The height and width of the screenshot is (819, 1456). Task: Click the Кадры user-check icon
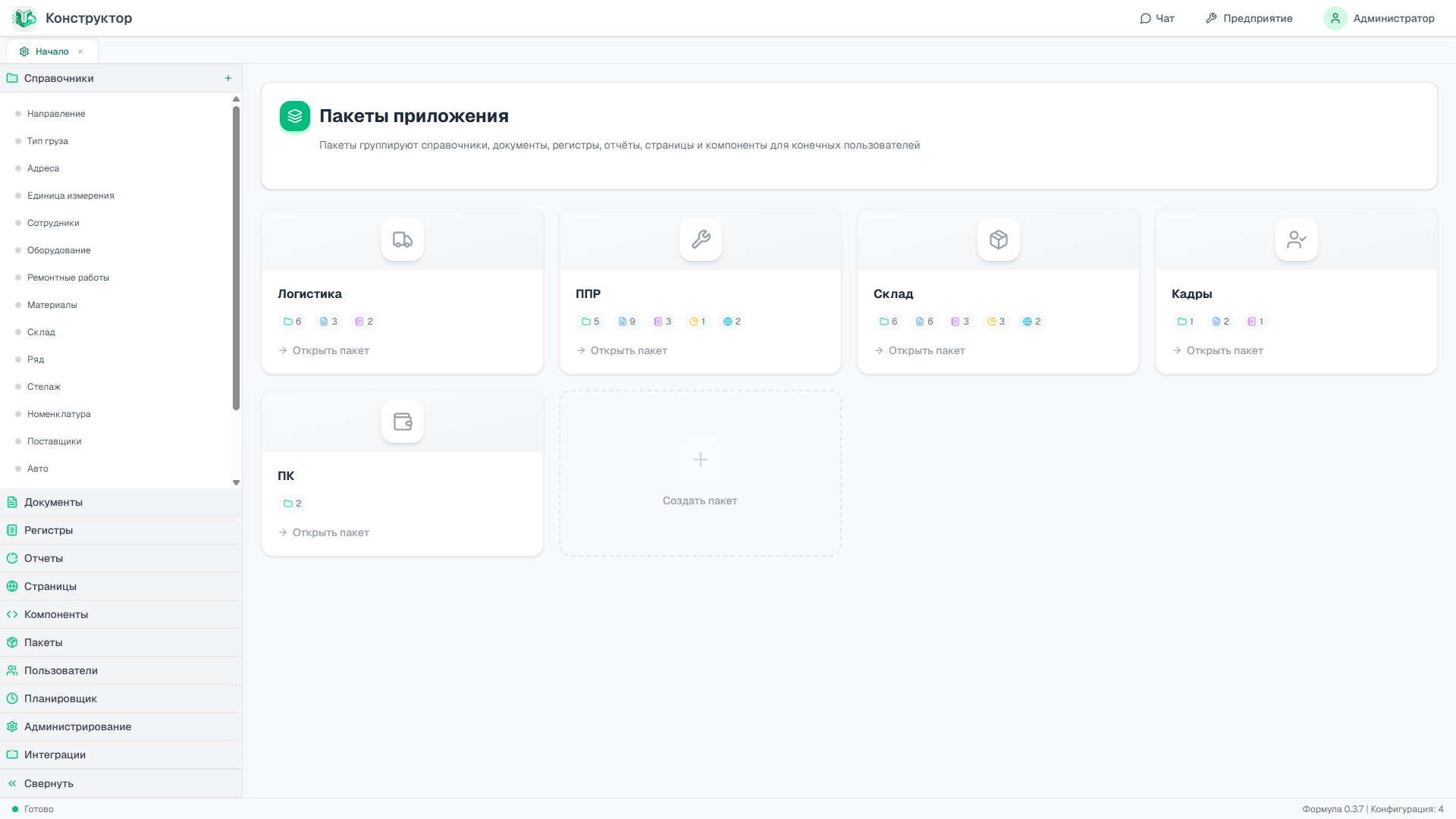point(1297,240)
